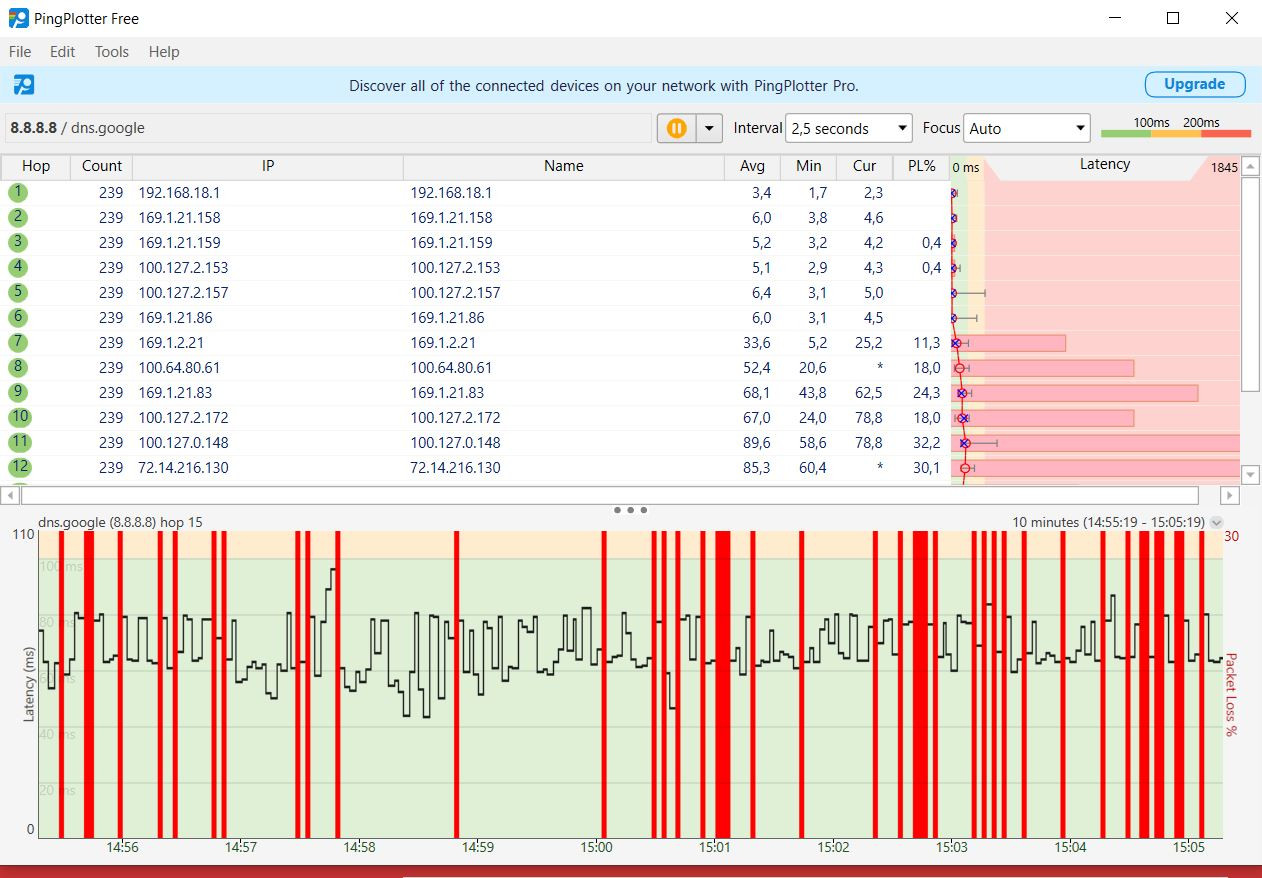Click the 8.8.8.8 target address field
This screenshot has height=878, width=1262.
pyautogui.click(x=328, y=128)
